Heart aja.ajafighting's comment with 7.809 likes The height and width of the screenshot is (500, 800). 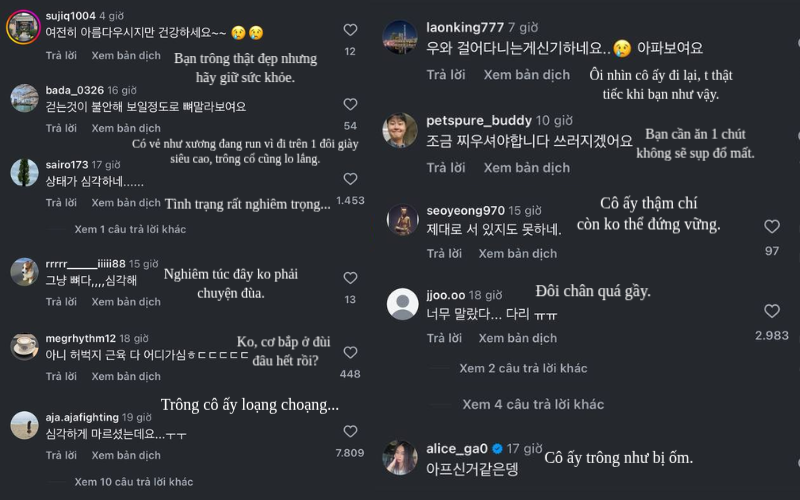click(350, 432)
